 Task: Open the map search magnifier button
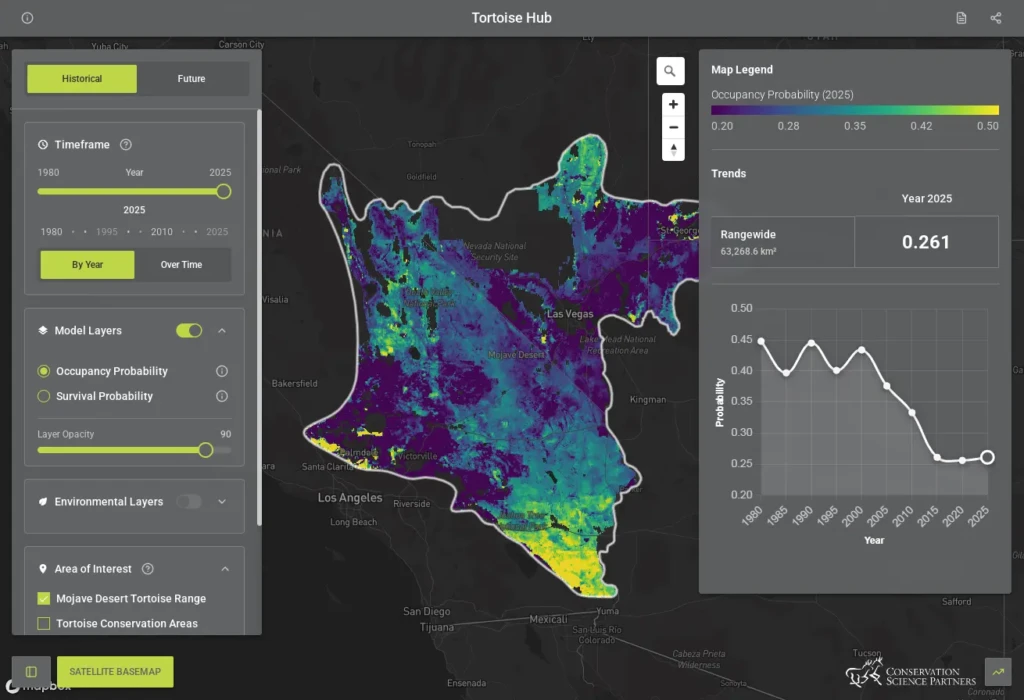coord(670,71)
